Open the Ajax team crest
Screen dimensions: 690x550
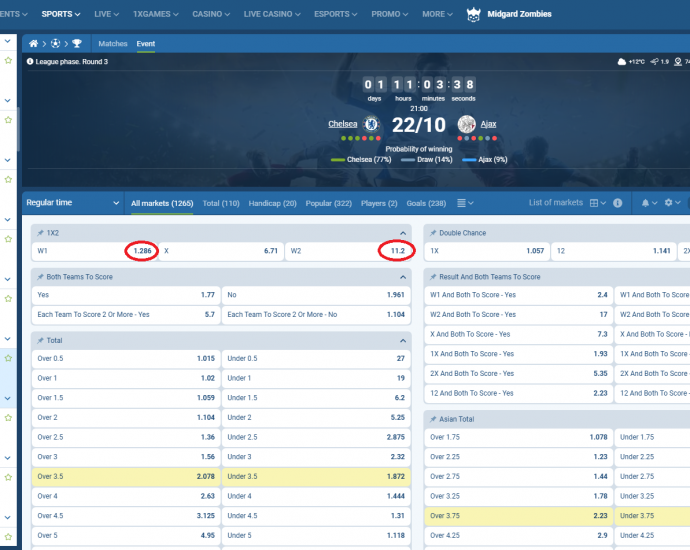[x=466, y=124]
